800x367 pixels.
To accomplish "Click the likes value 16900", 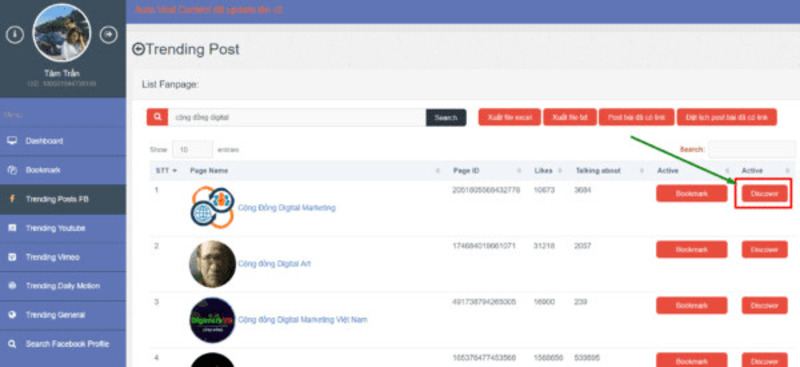I will pos(545,302).
